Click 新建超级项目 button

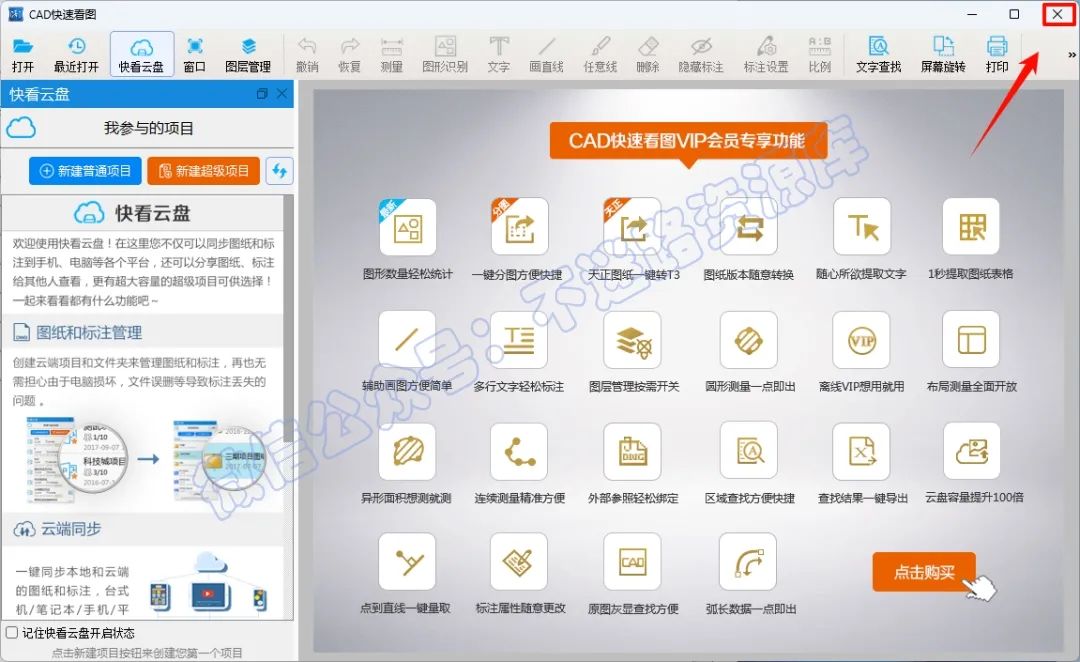(204, 171)
